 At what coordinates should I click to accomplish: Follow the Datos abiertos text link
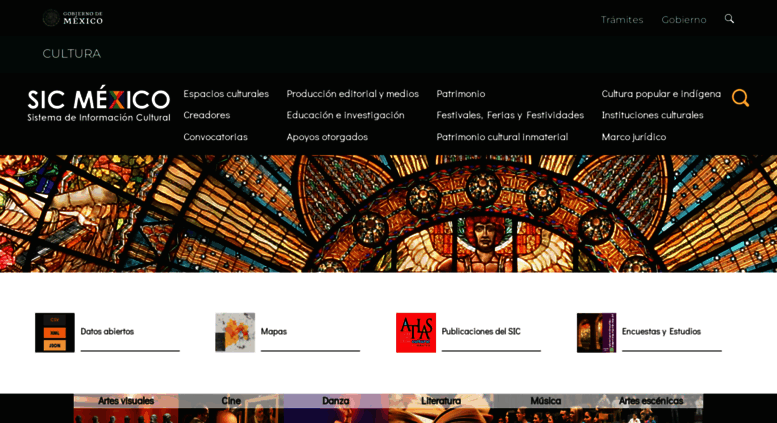[x=107, y=331]
